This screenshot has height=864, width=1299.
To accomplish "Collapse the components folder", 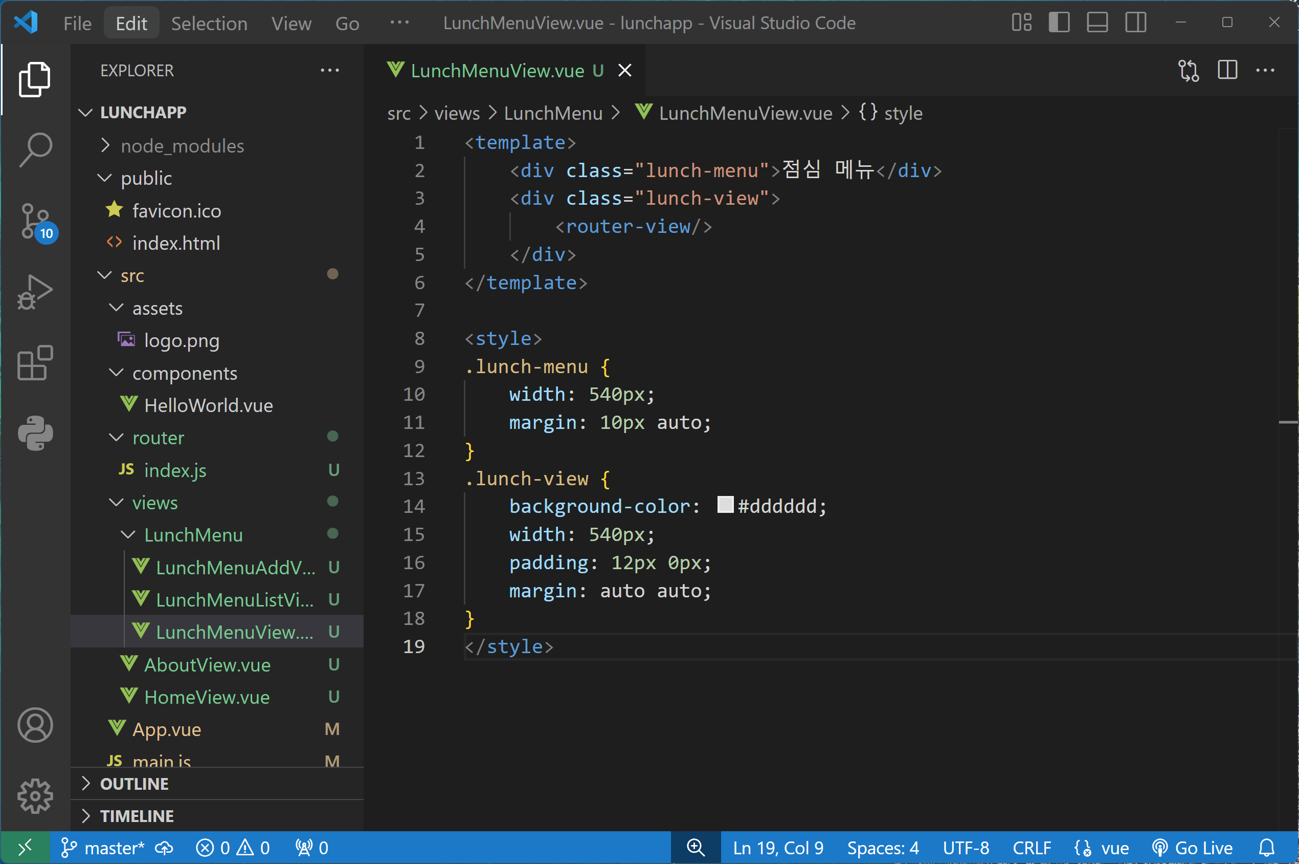I will click(217, 373).
